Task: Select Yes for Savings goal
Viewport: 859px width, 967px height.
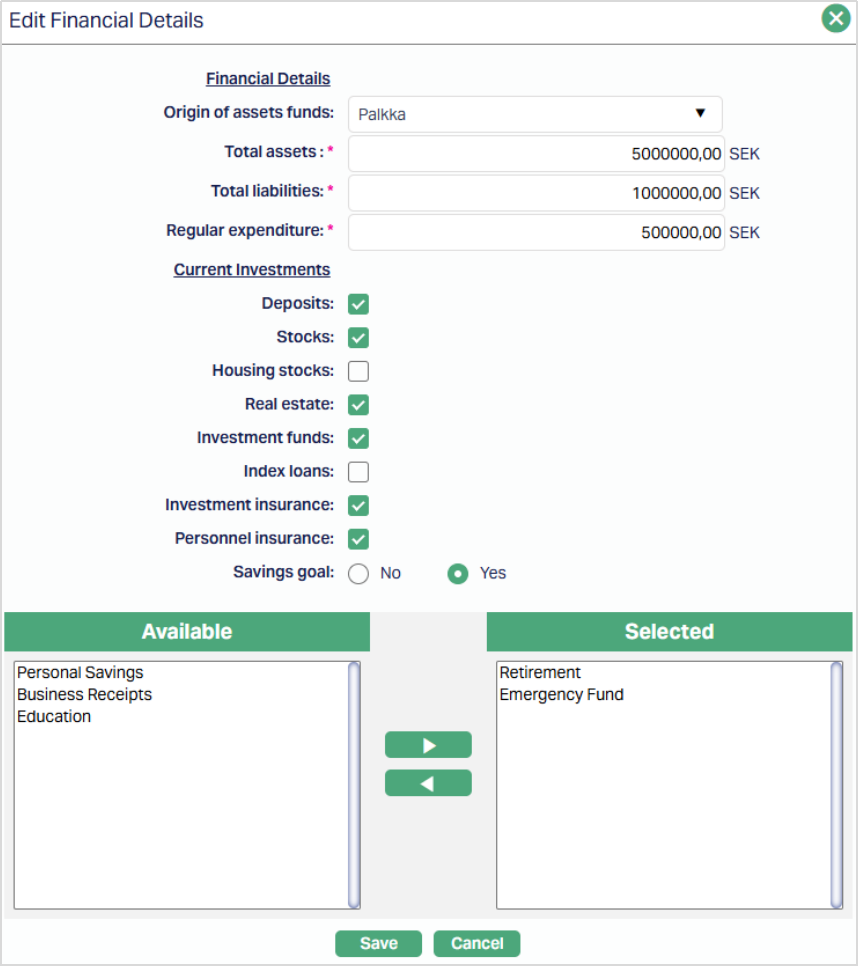Action: [x=458, y=574]
